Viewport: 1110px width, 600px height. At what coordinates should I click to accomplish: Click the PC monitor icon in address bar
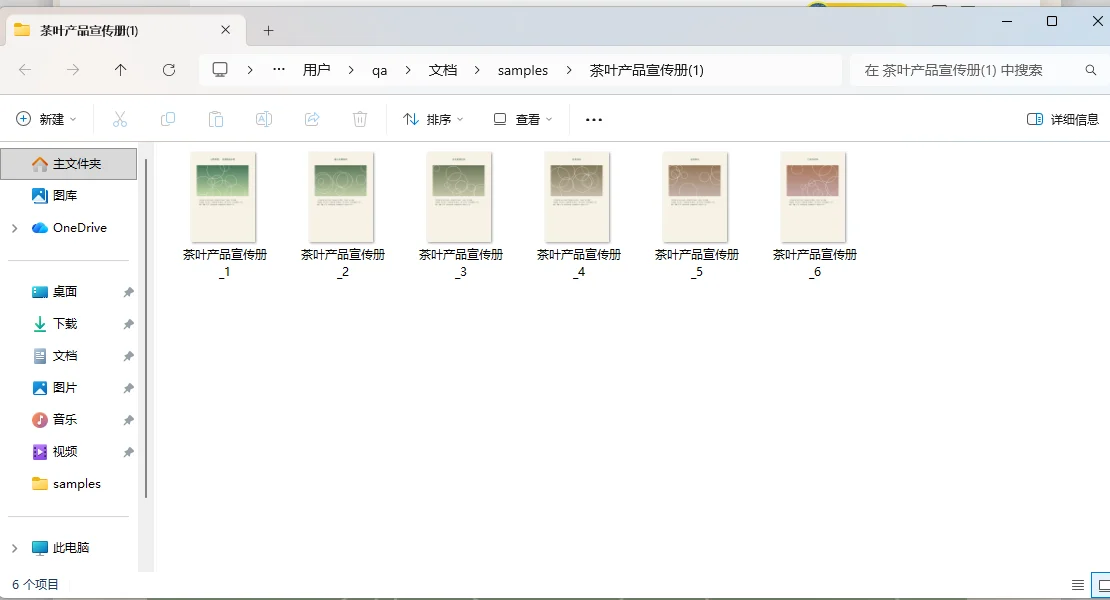(220, 69)
